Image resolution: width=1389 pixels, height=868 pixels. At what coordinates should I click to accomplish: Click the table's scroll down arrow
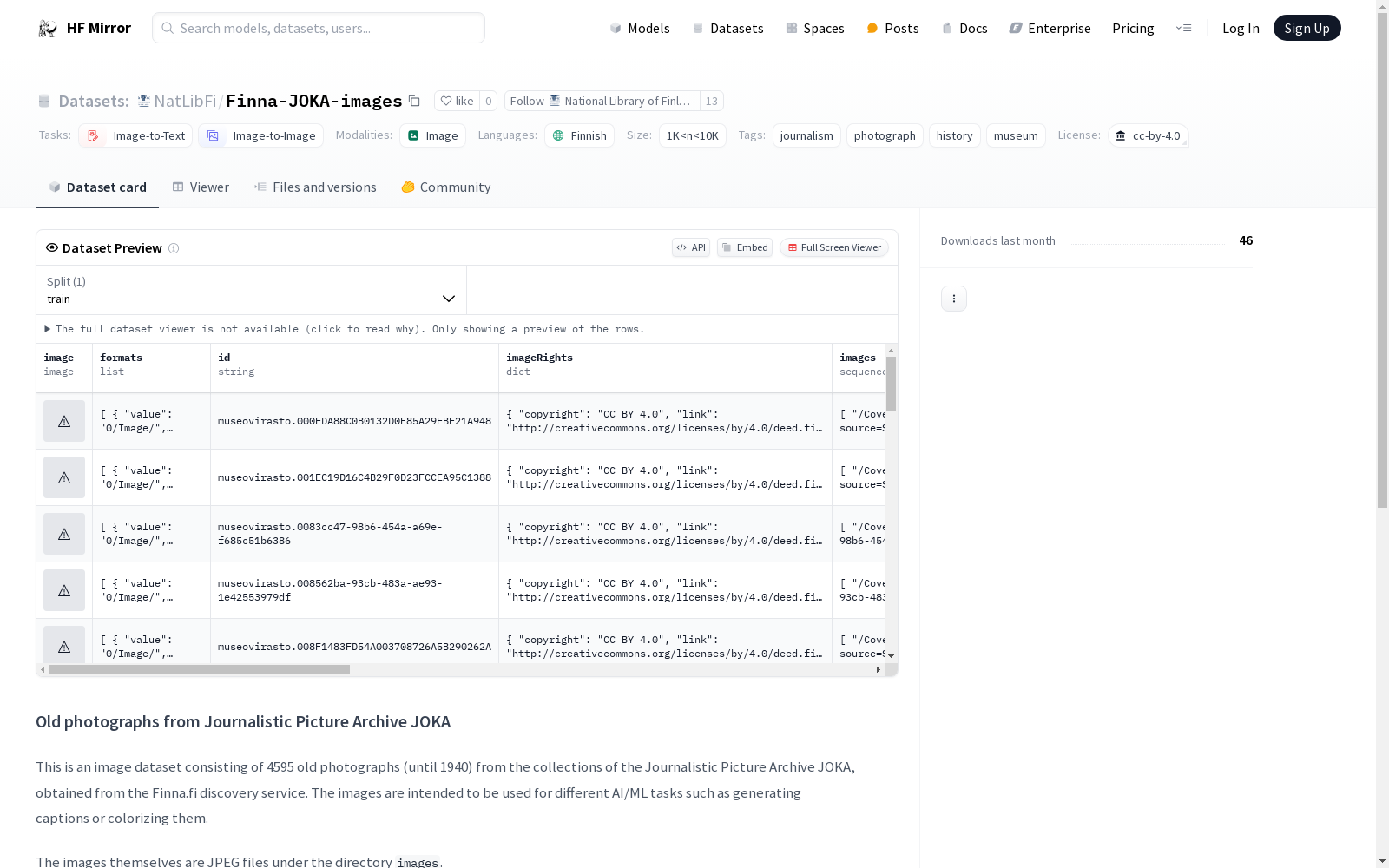(x=891, y=656)
